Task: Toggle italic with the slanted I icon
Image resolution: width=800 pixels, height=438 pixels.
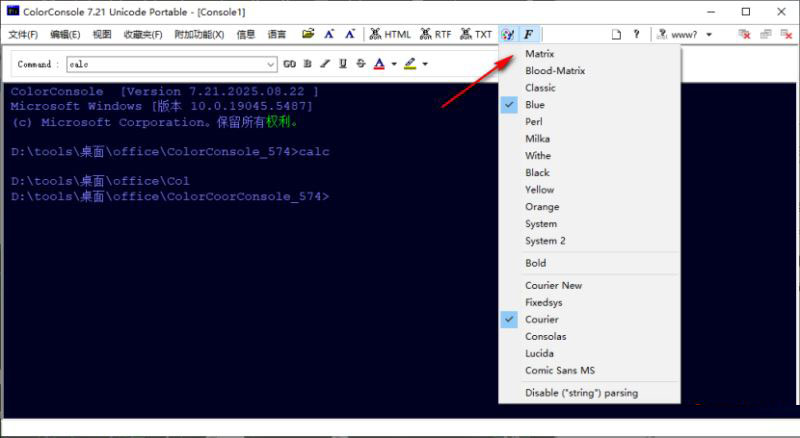Action: [x=325, y=64]
